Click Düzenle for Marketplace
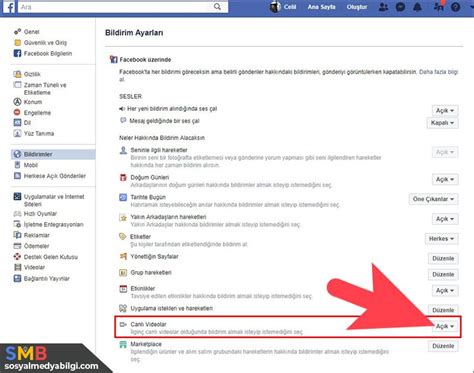Screen dimensions: 474x373 point(443,346)
